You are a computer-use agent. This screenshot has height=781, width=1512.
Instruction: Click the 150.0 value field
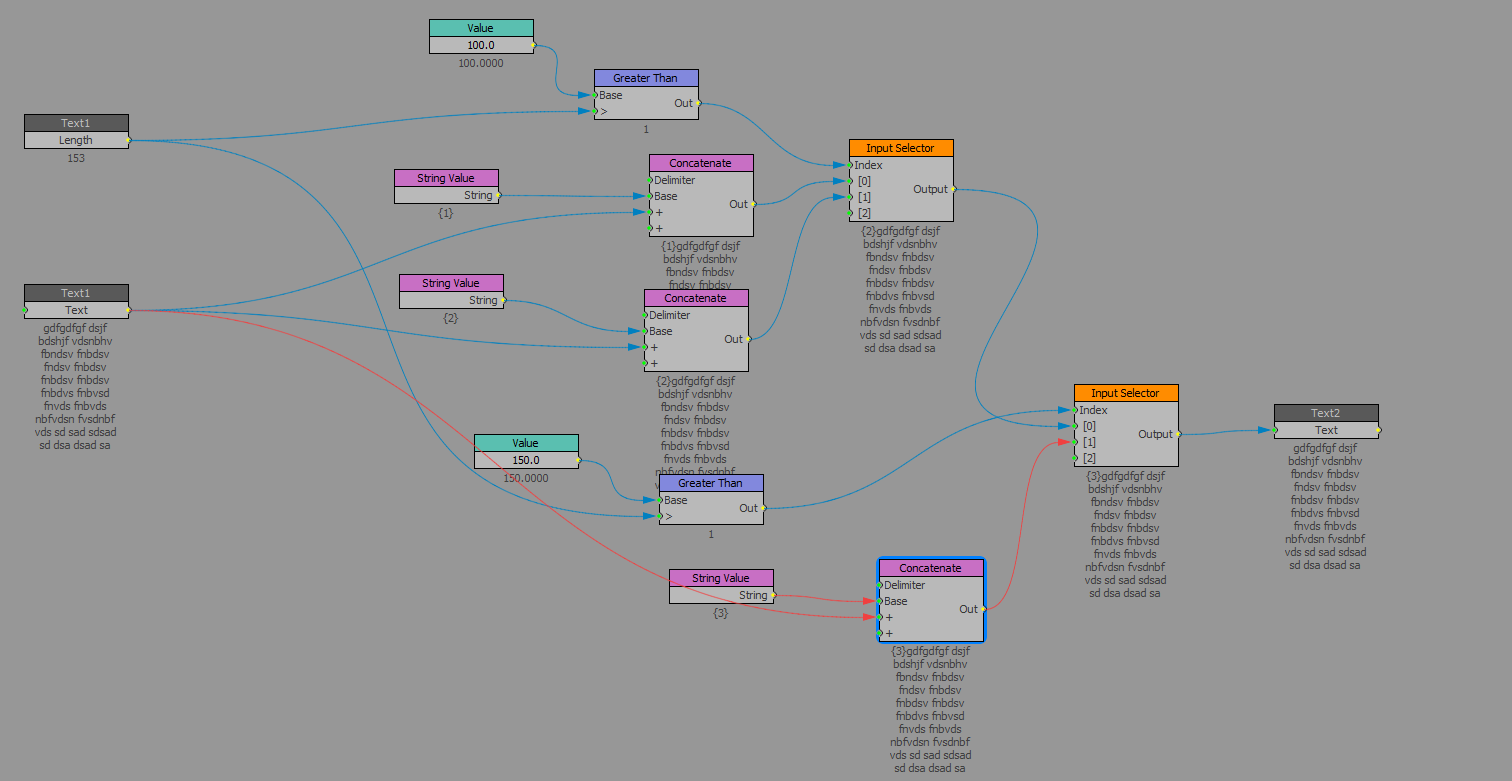click(526, 460)
